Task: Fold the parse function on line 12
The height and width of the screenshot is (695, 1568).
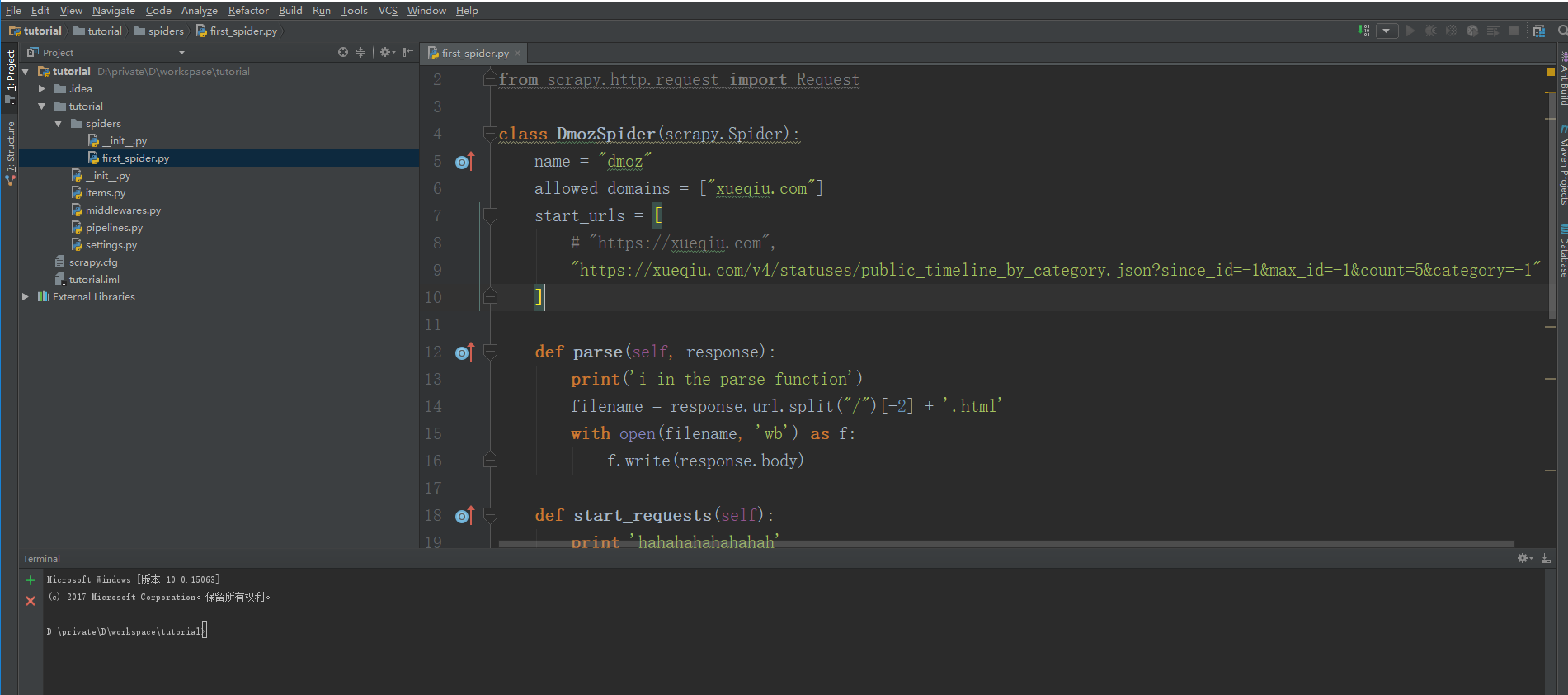Action: pos(490,352)
